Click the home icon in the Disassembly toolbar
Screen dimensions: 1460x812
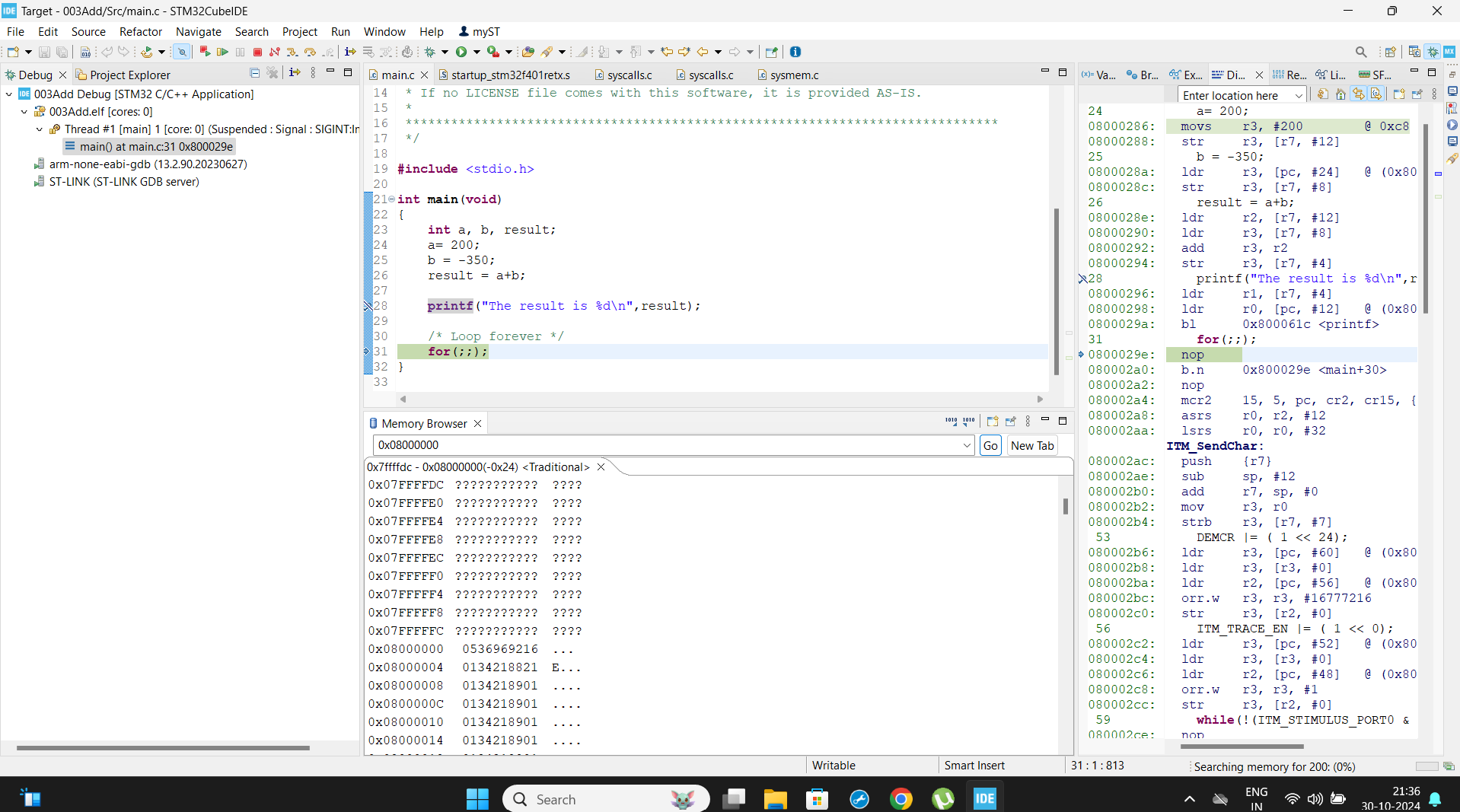click(1340, 94)
